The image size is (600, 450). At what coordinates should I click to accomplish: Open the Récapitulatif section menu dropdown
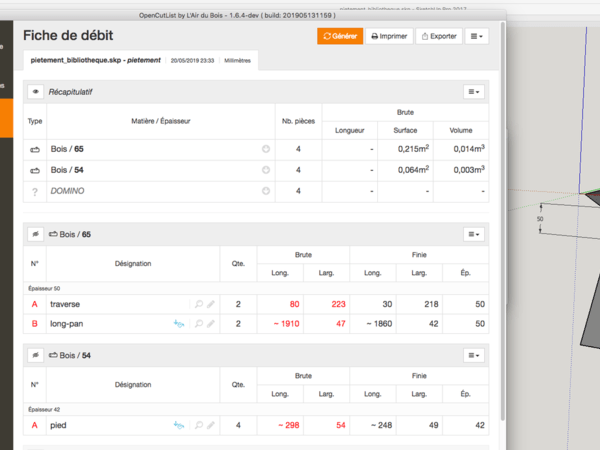click(475, 91)
